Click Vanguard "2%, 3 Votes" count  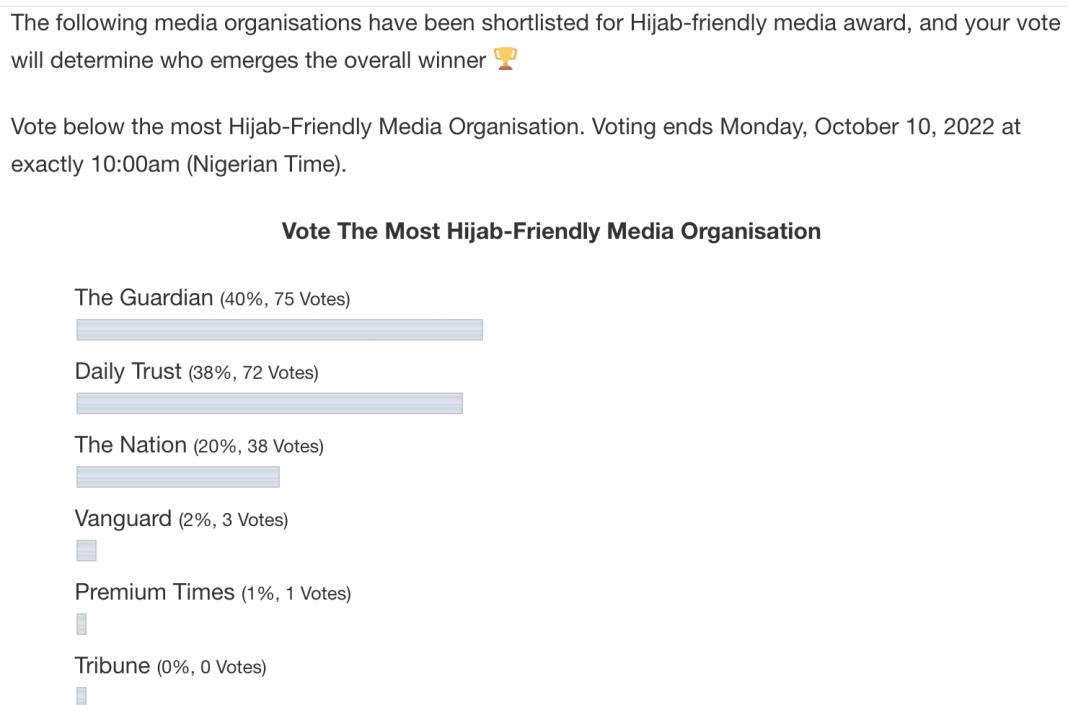[x=233, y=521]
